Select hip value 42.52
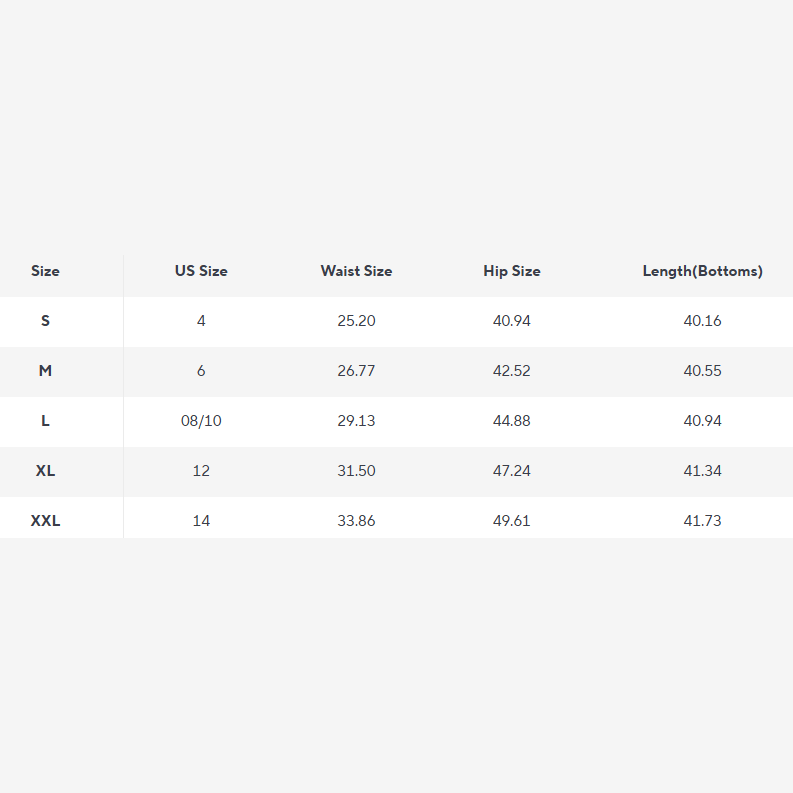793x793 pixels. tap(511, 371)
